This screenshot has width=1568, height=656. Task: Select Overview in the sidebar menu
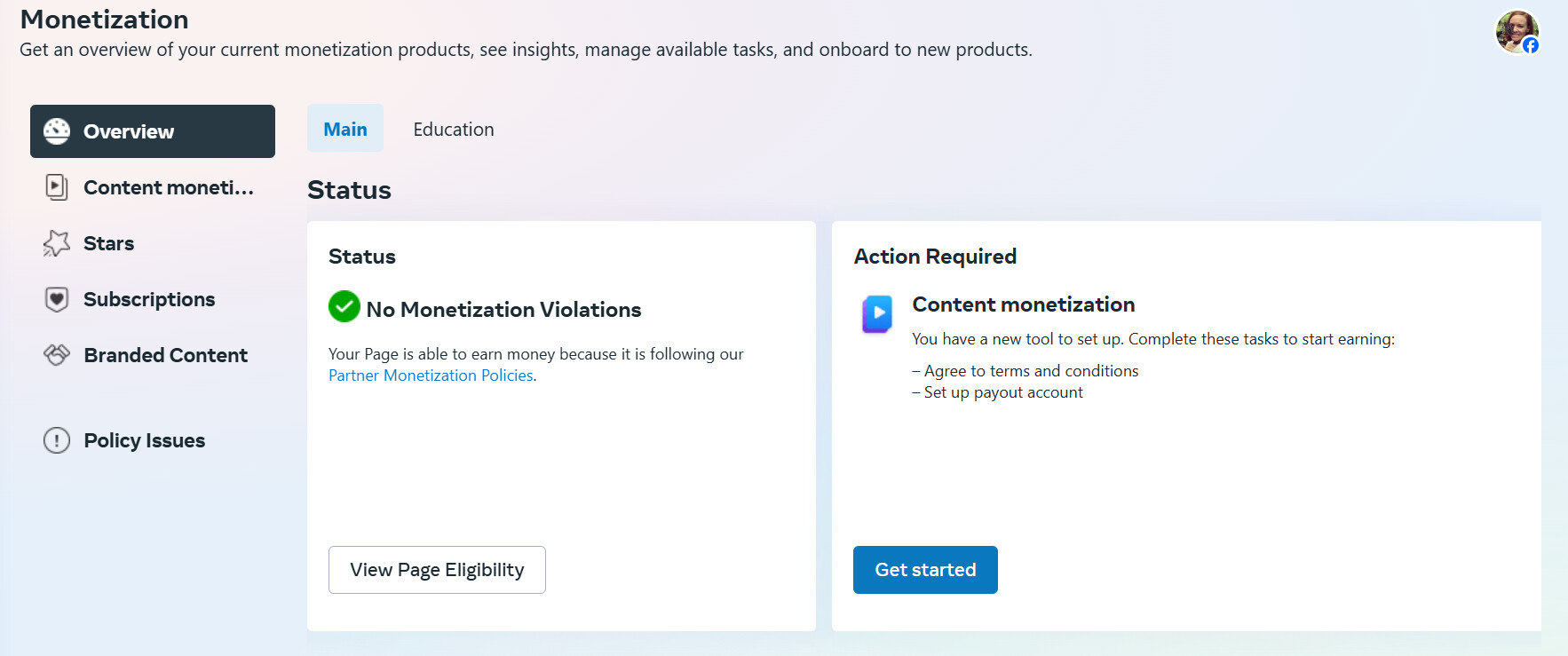tap(153, 131)
